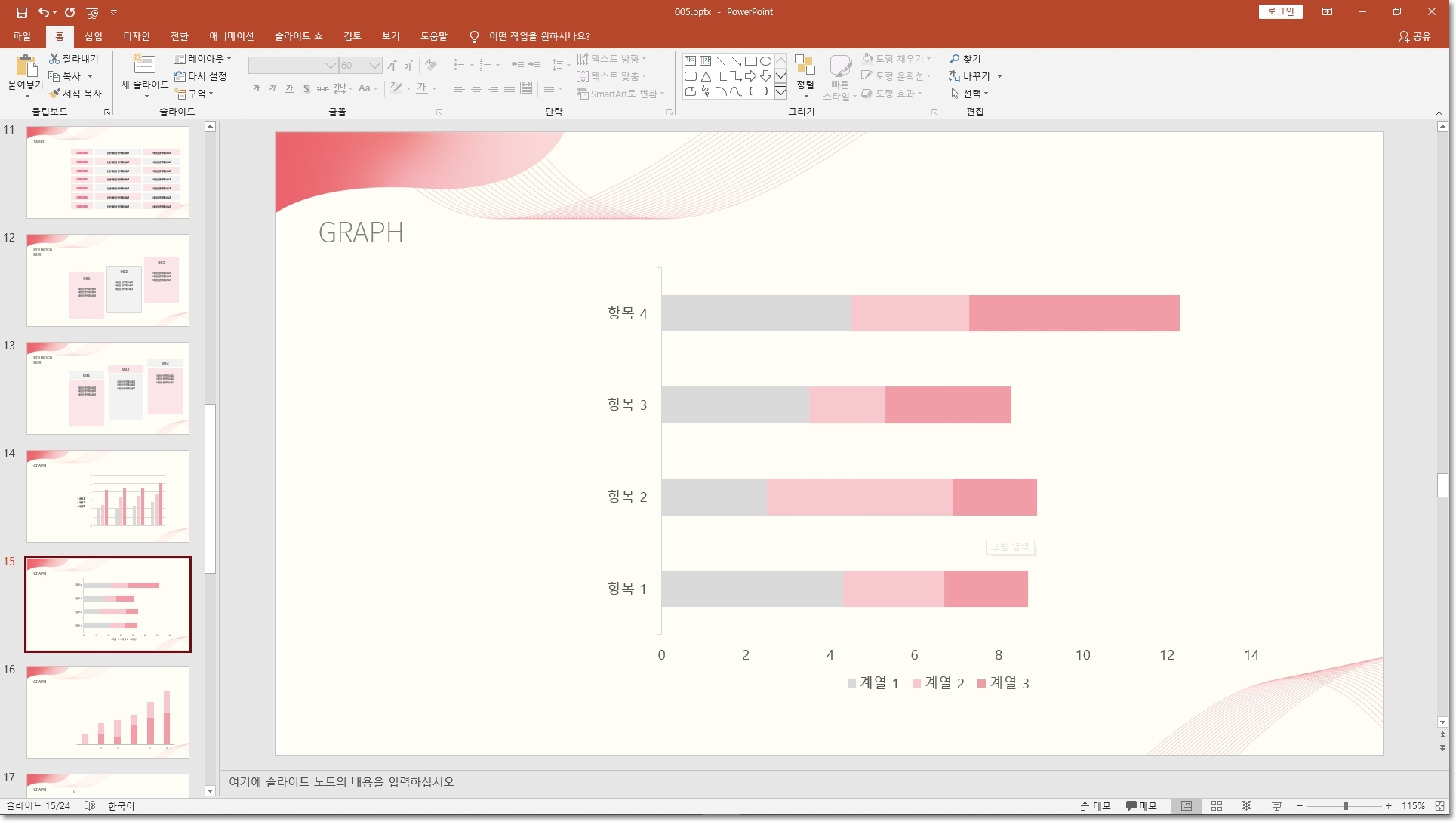
Task: Open Text Direction (텍스트 방향) dropdown
Action: pos(611,58)
